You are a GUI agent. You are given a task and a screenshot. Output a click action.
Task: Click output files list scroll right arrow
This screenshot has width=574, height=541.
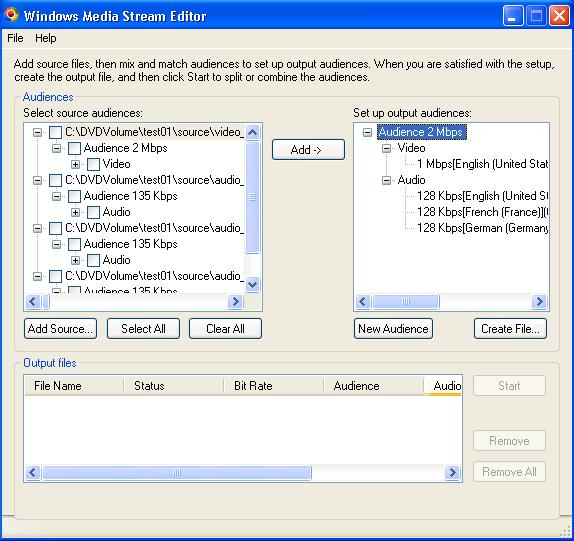coord(452,473)
